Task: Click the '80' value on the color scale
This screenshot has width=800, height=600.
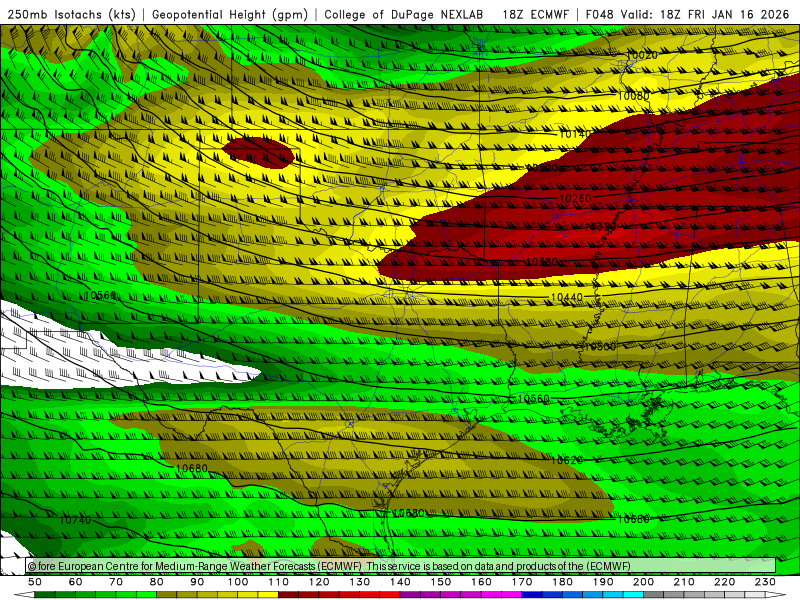Action: [157, 582]
